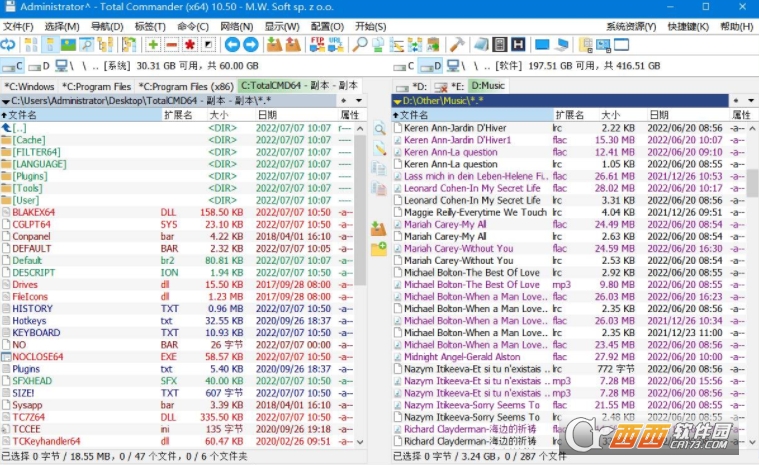Switch to the C:Windows tab
Screen dimensions: 759x465
(x=31, y=86)
